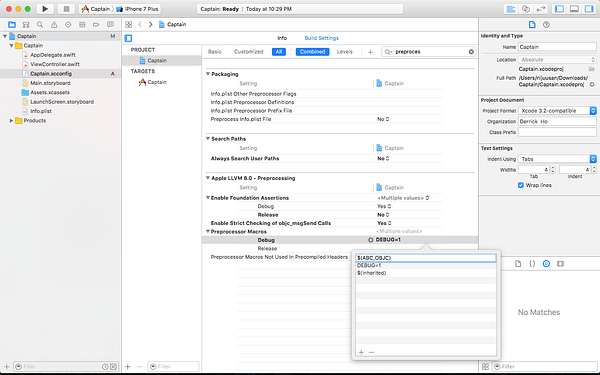
Task: Open the Find navigator search icon
Action: pos(40,24)
